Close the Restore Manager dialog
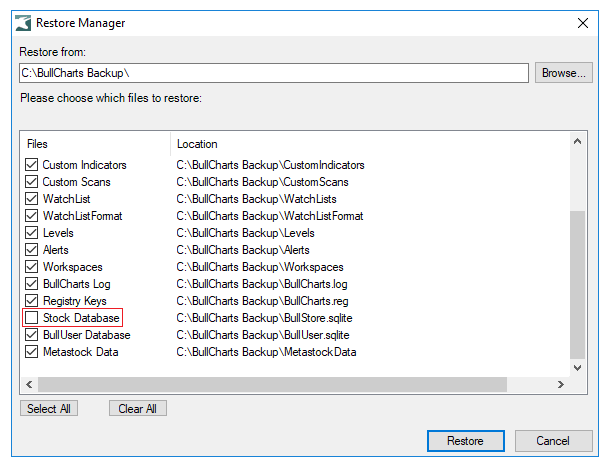This screenshot has width=616, height=473. [583, 23]
